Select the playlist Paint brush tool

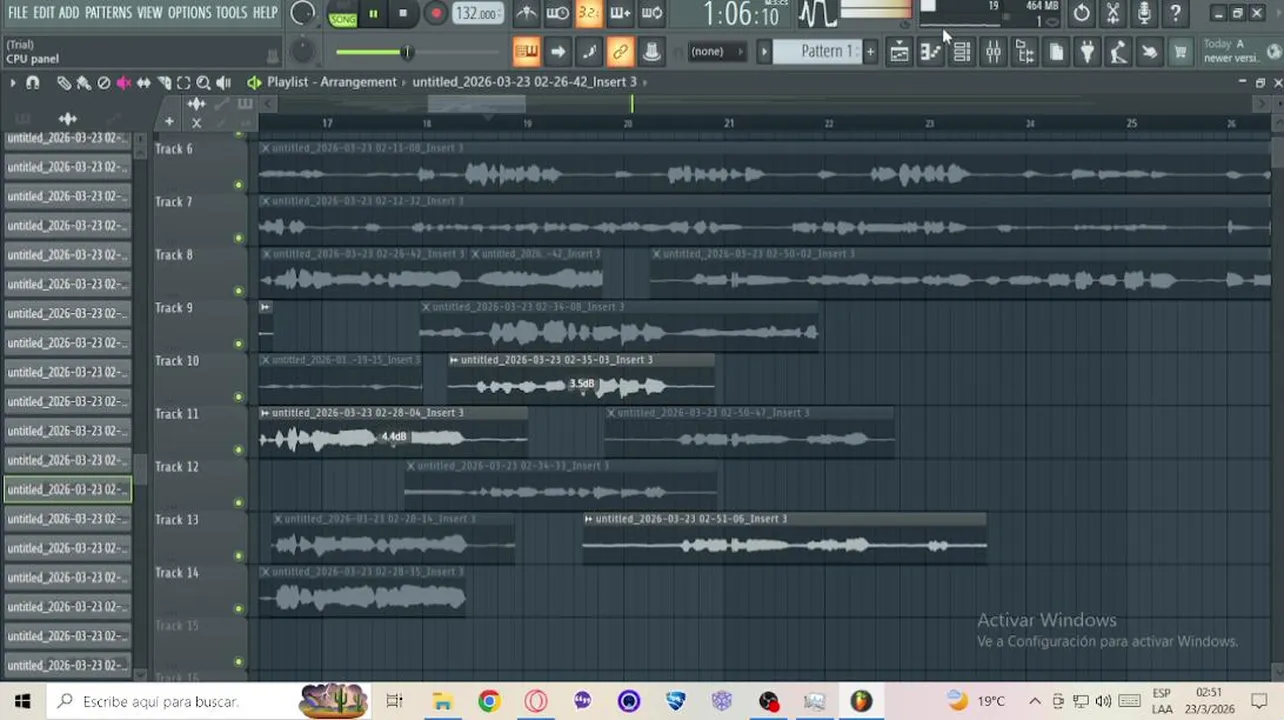tap(83, 83)
